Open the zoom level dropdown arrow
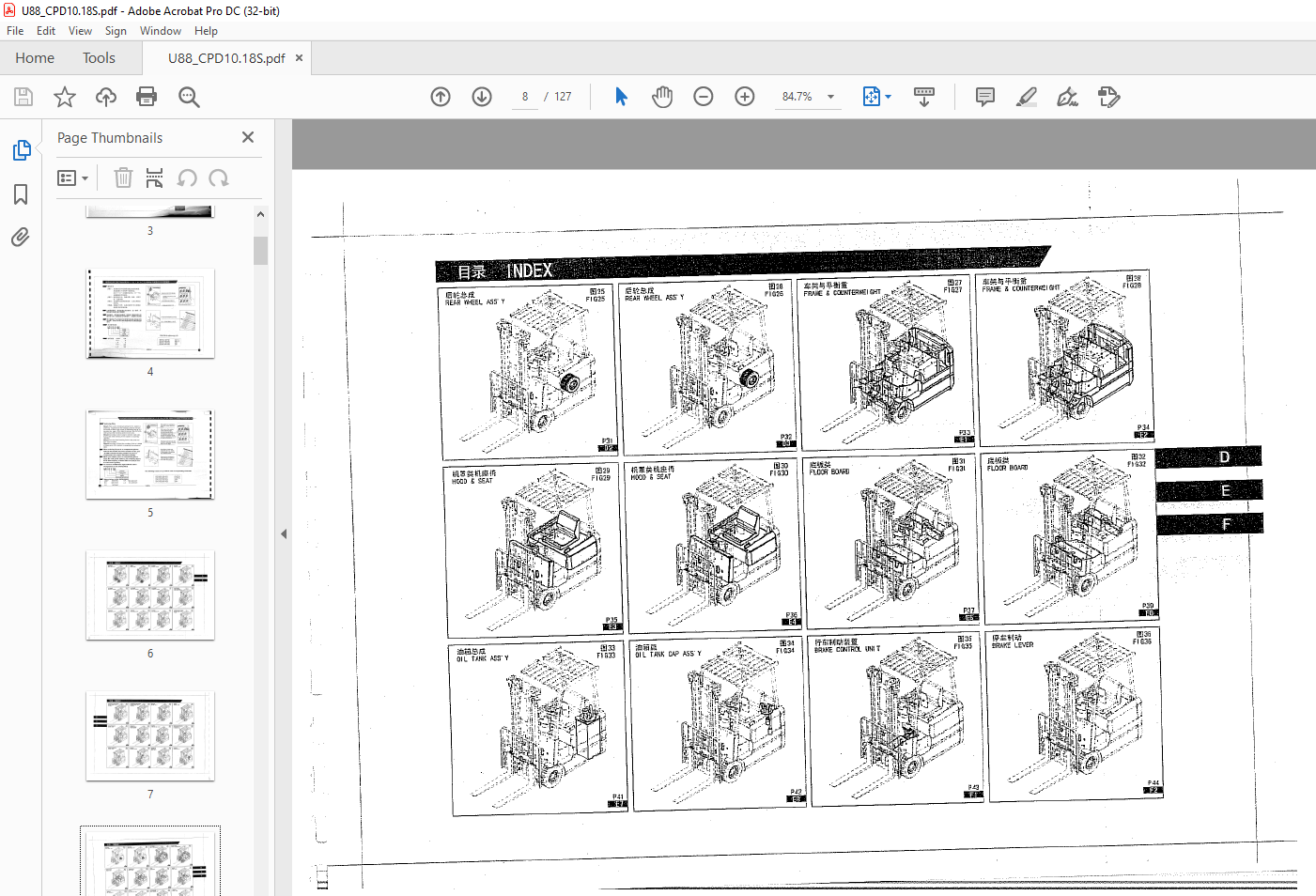This screenshot has width=1316, height=896. pyautogui.click(x=830, y=97)
